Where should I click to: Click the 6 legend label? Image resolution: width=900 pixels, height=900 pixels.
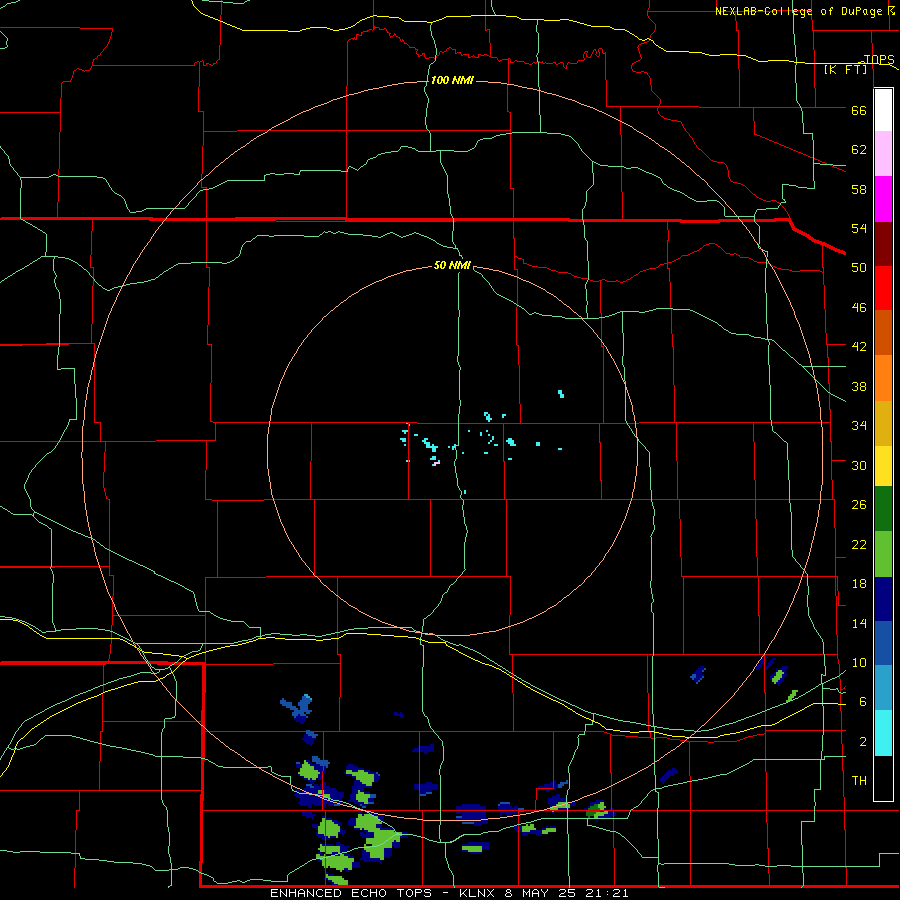click(x=863, y=702)
